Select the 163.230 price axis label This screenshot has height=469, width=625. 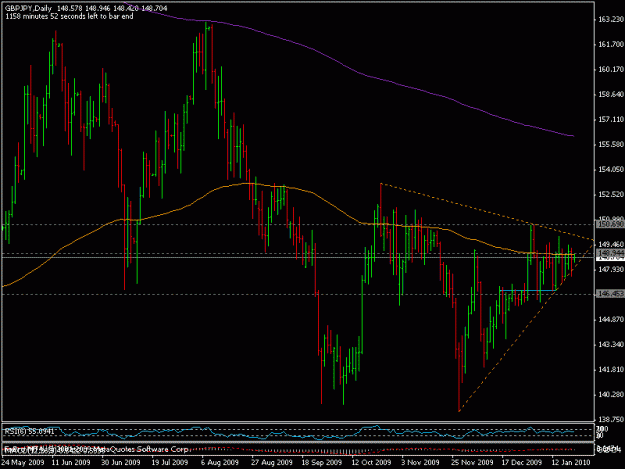[611, 19]
